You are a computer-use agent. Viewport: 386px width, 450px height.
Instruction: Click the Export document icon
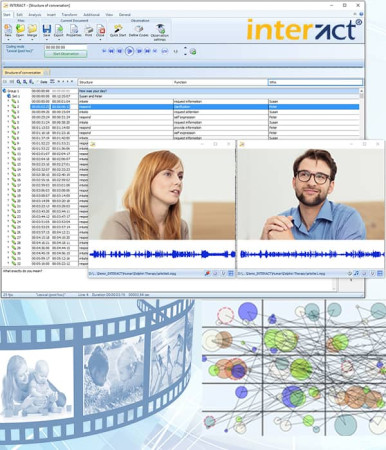[x=59, y=30]
